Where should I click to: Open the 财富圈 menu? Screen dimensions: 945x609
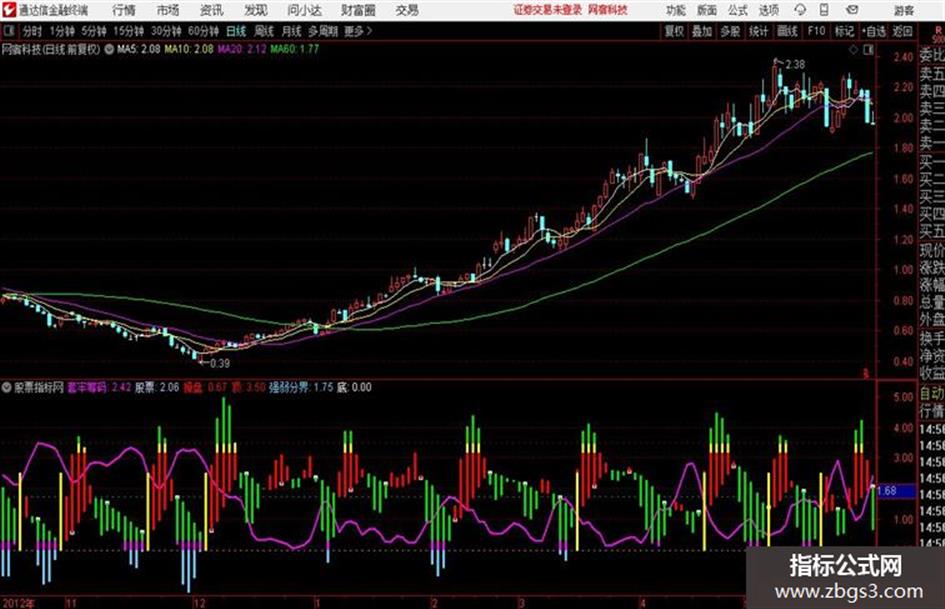pyautogui.click(x=358, y=10)
